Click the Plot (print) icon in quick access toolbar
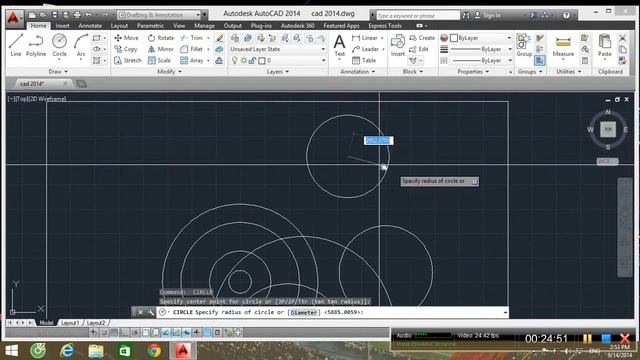This screenshot has width=640, height=360. click(77, 15)
